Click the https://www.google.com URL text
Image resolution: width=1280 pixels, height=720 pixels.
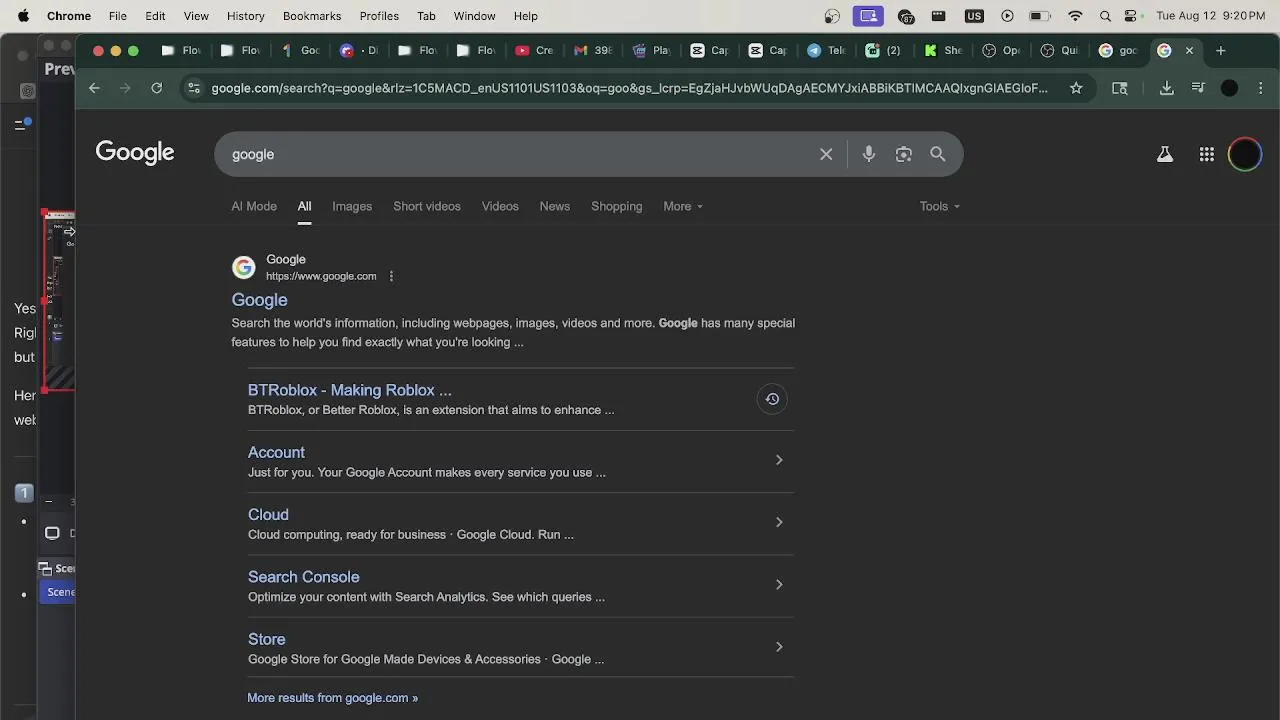click(321, 276)
